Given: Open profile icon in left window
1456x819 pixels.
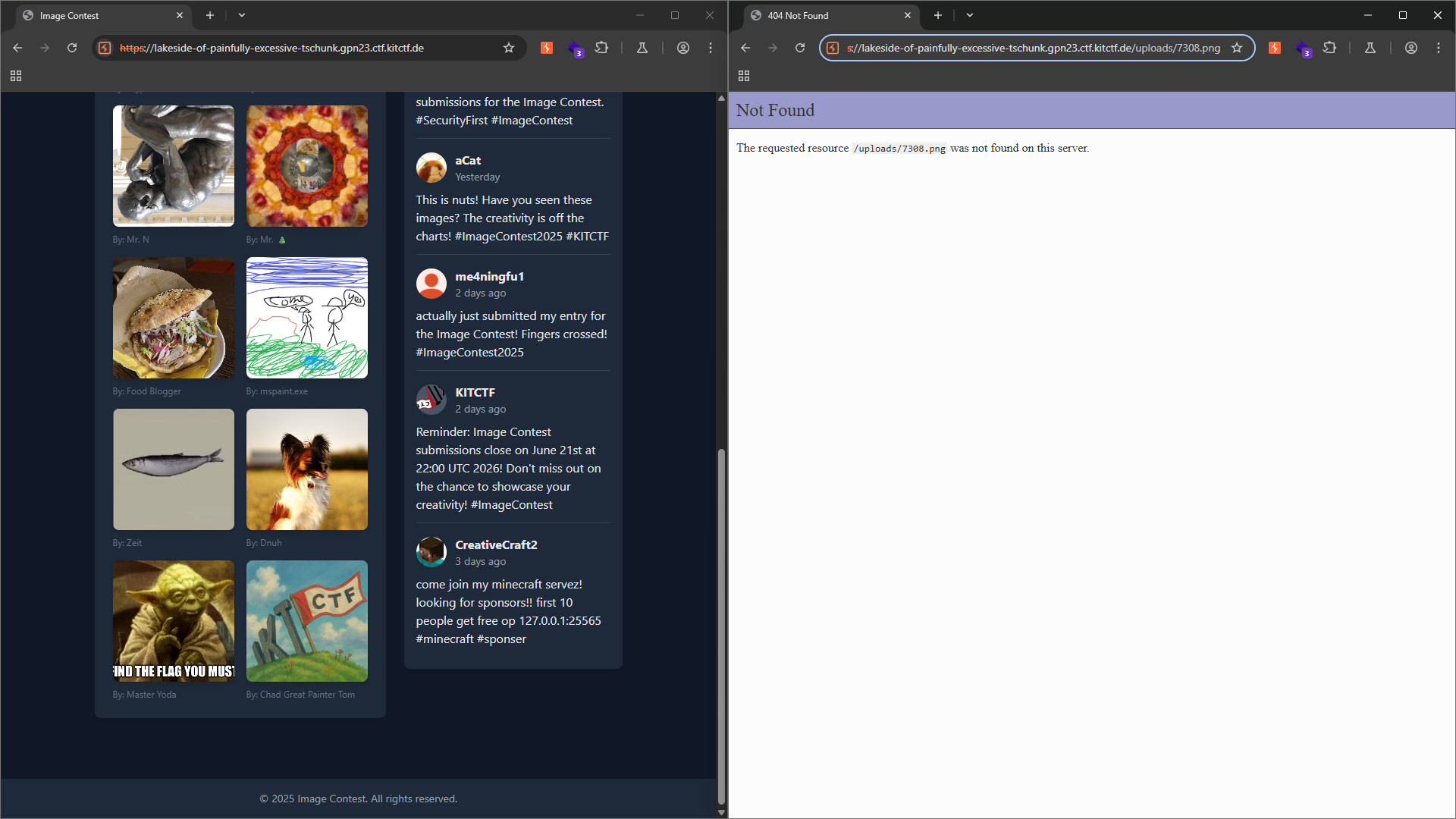Looking at the screenshot, I should (683, 48).
